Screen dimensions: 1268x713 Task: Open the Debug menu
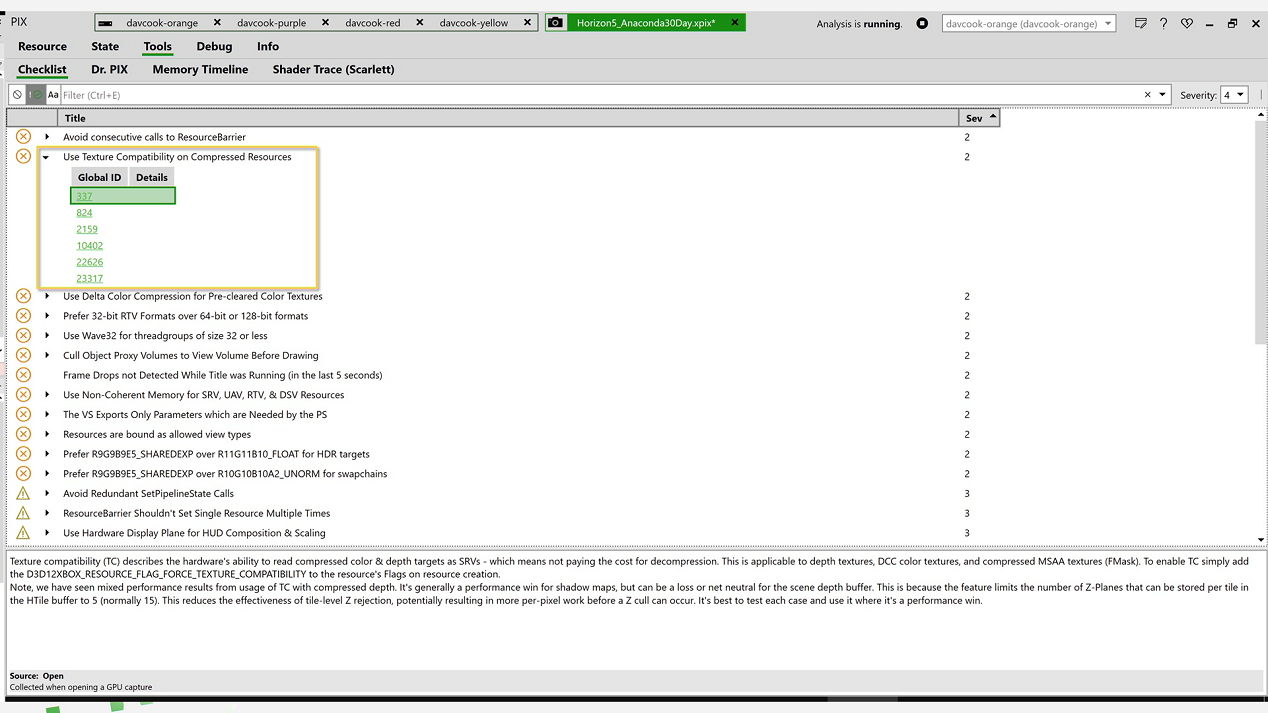tap(214, 46)
